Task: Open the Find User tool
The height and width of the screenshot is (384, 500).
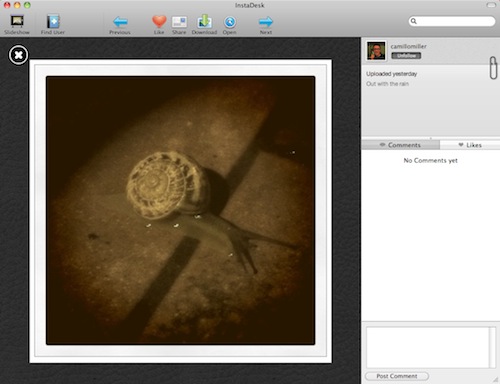Action: coord(53,25)
